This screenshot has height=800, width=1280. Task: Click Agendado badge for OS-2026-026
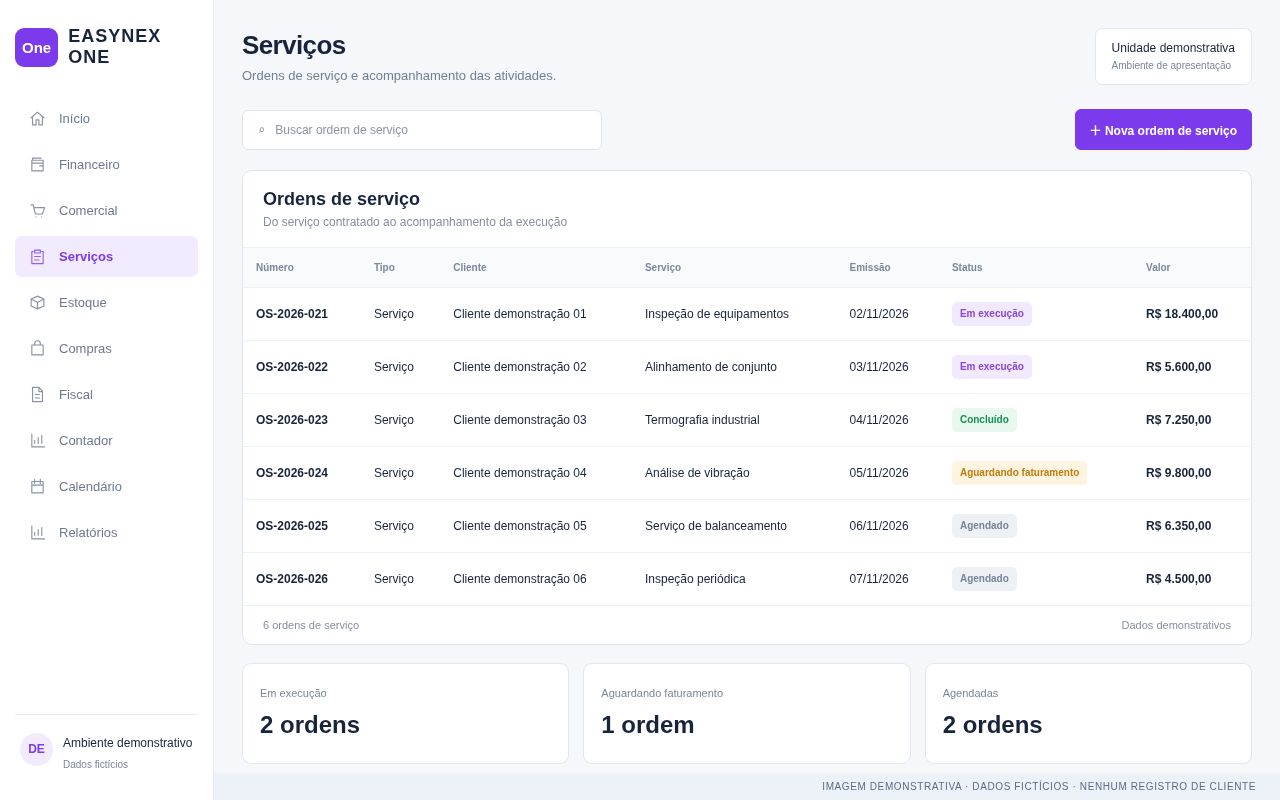[984, 579]
